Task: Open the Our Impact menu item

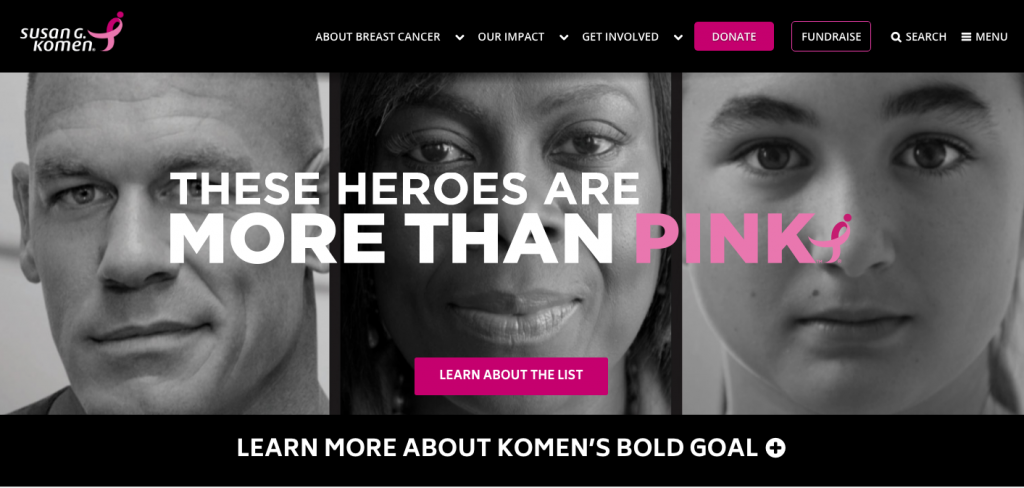Action: [511, 37]
